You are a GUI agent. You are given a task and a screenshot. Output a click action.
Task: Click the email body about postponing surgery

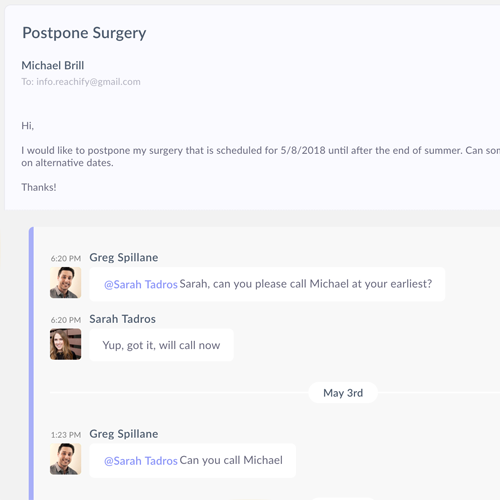tap(260, 156)
